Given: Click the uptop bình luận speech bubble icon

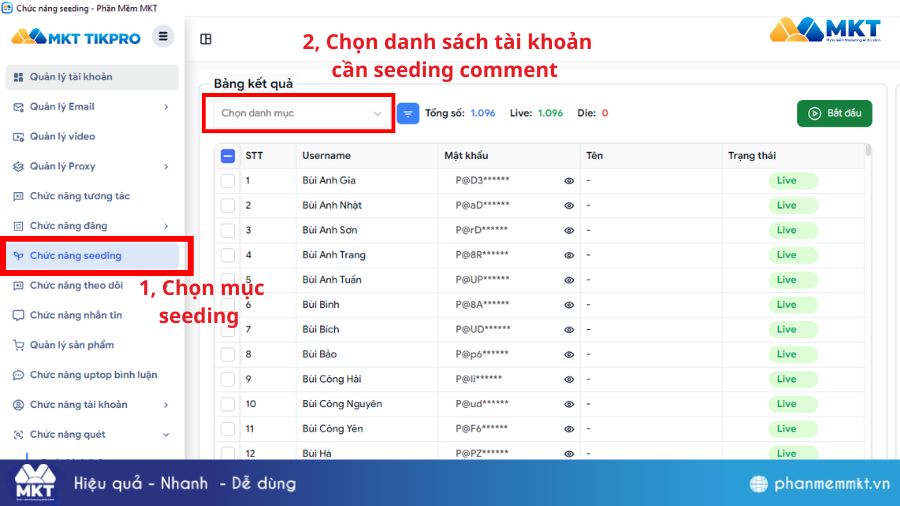Looking at the screenshot, I should point(18,375).
